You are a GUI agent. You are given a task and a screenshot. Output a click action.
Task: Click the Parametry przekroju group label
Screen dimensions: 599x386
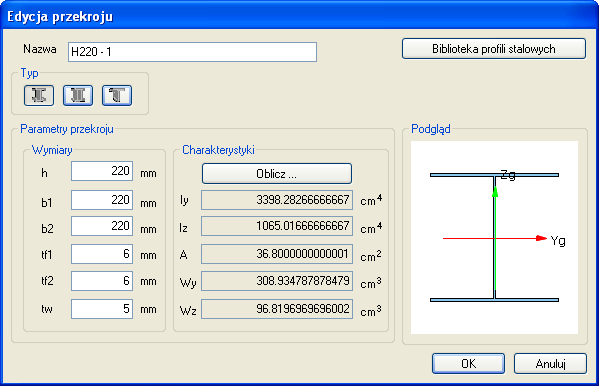coord(67,129)
